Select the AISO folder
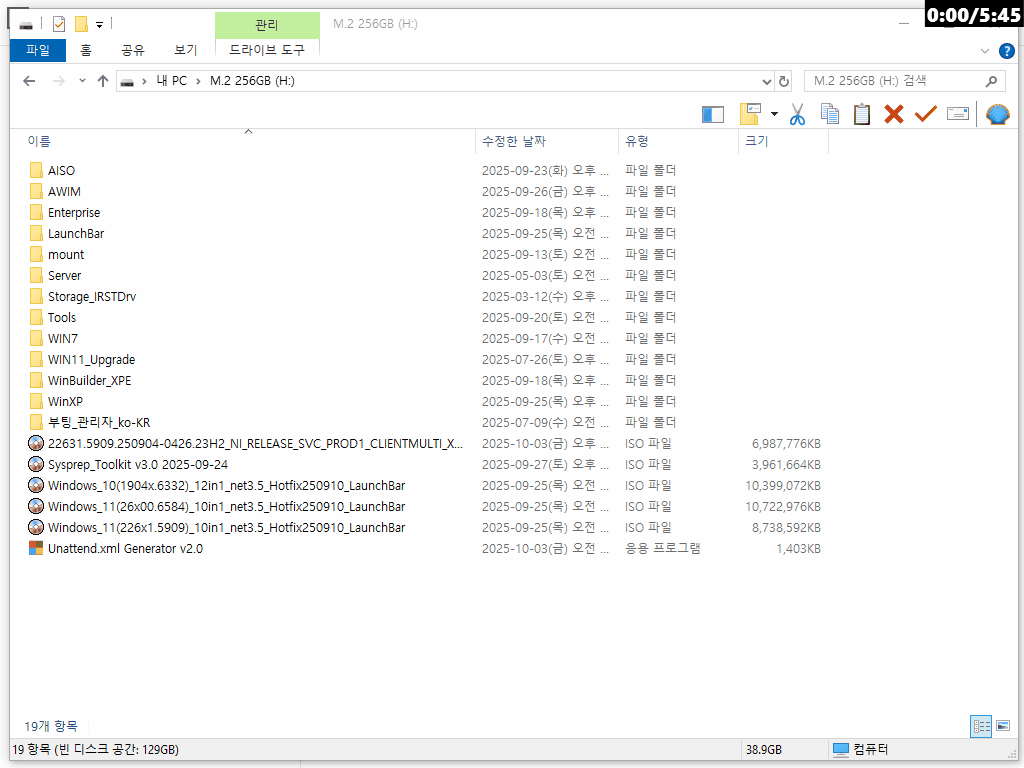Viewport: 1024px width, 768px height. [61, 170]
